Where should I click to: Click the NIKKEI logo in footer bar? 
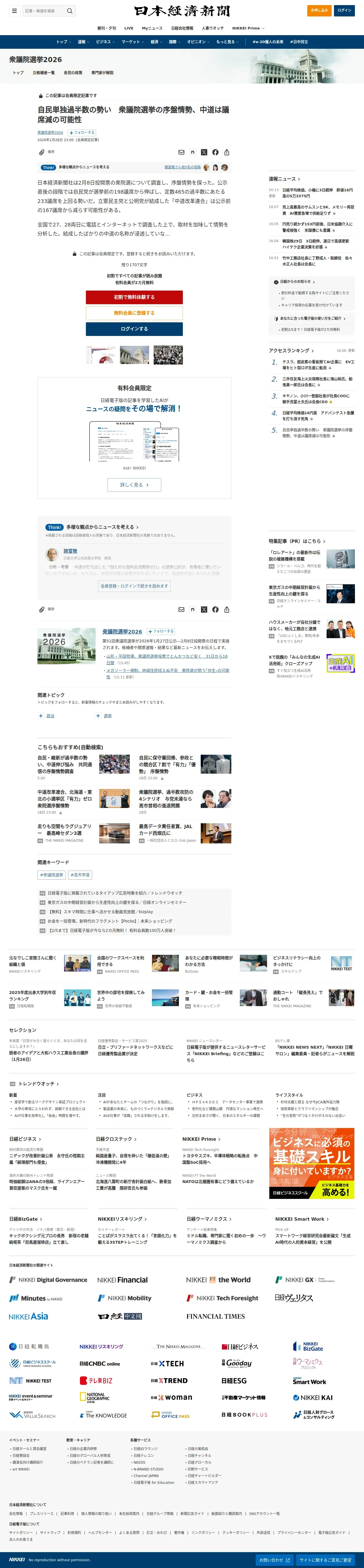coord(17,1559)
